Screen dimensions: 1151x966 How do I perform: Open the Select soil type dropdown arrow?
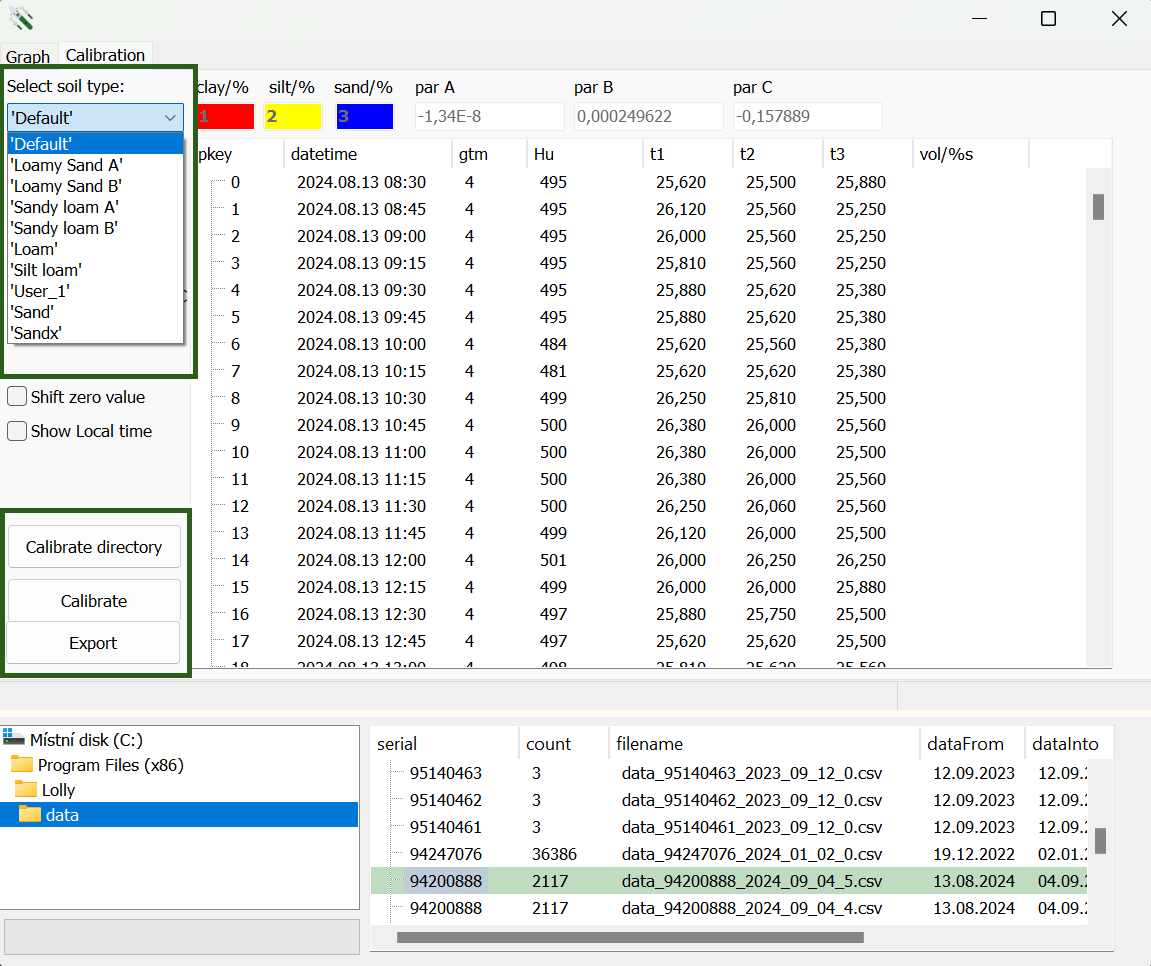[170, 117]
